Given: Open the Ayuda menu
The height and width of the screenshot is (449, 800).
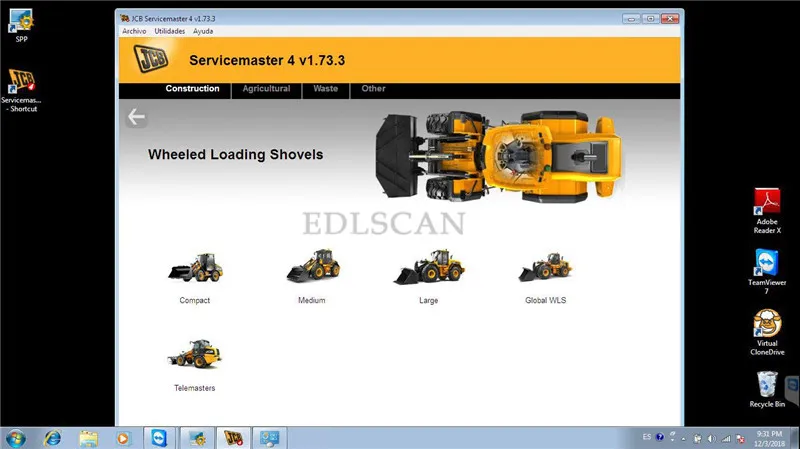Looking at the screenshot, I should [203, 31].
